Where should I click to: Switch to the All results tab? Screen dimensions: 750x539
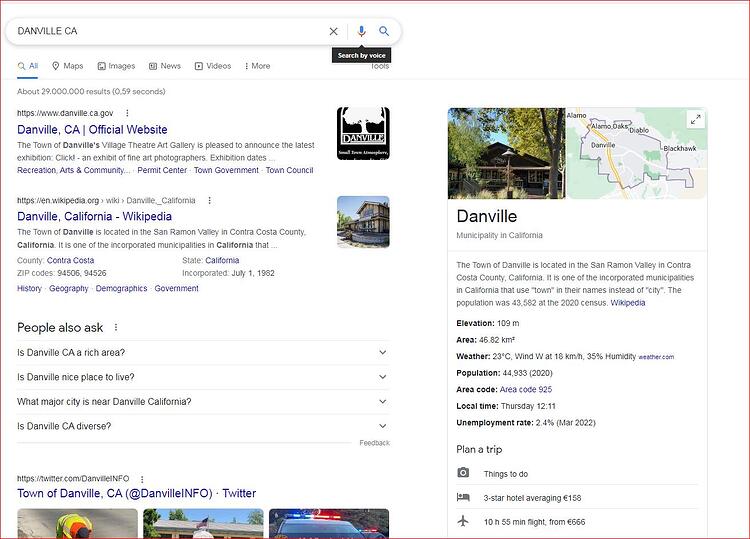click(x=28, y=66)
